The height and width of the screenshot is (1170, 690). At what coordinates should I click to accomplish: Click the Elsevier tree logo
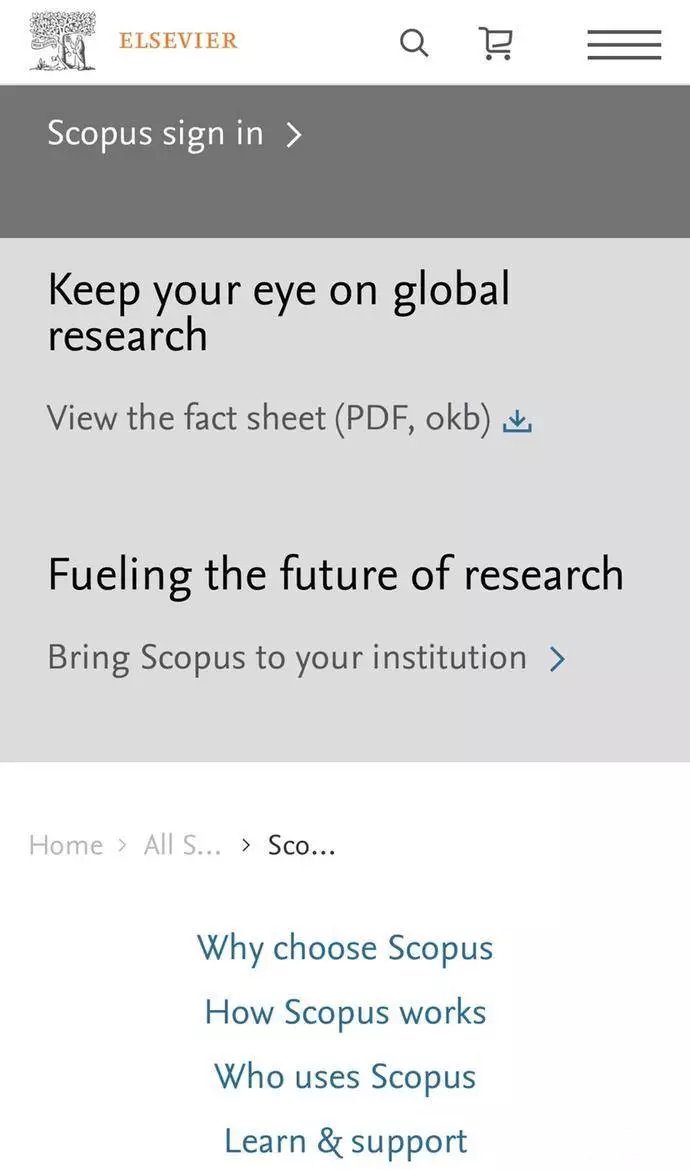point(63,41)
